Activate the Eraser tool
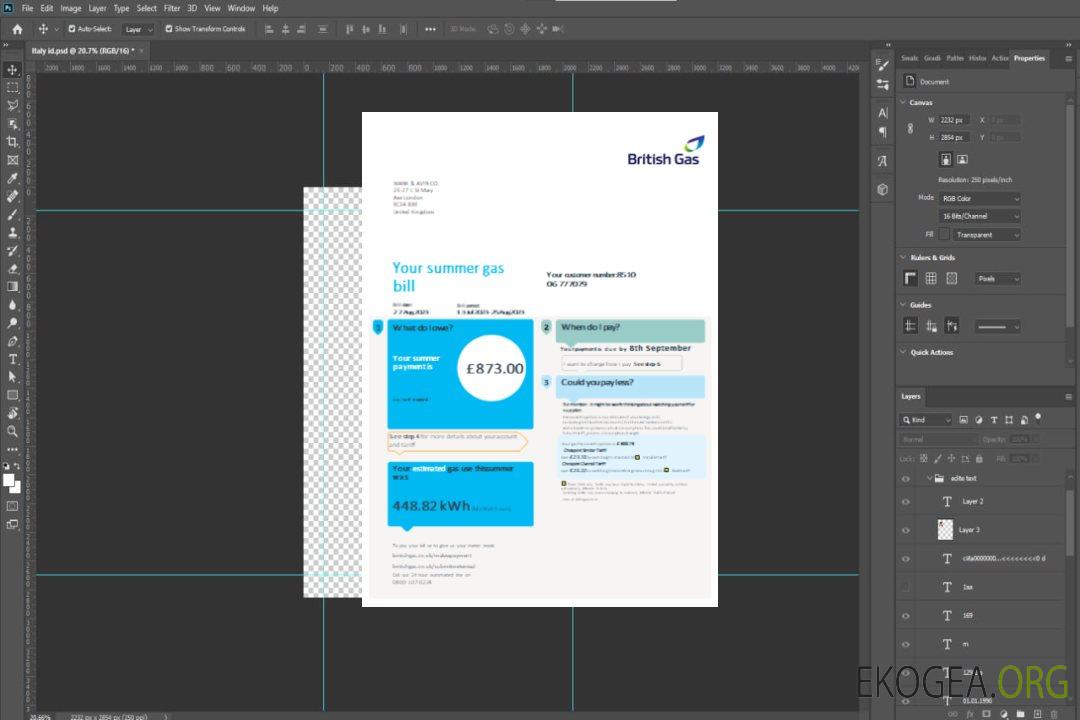Screen dimensions: 1080x720 click(x=13, y=268)
